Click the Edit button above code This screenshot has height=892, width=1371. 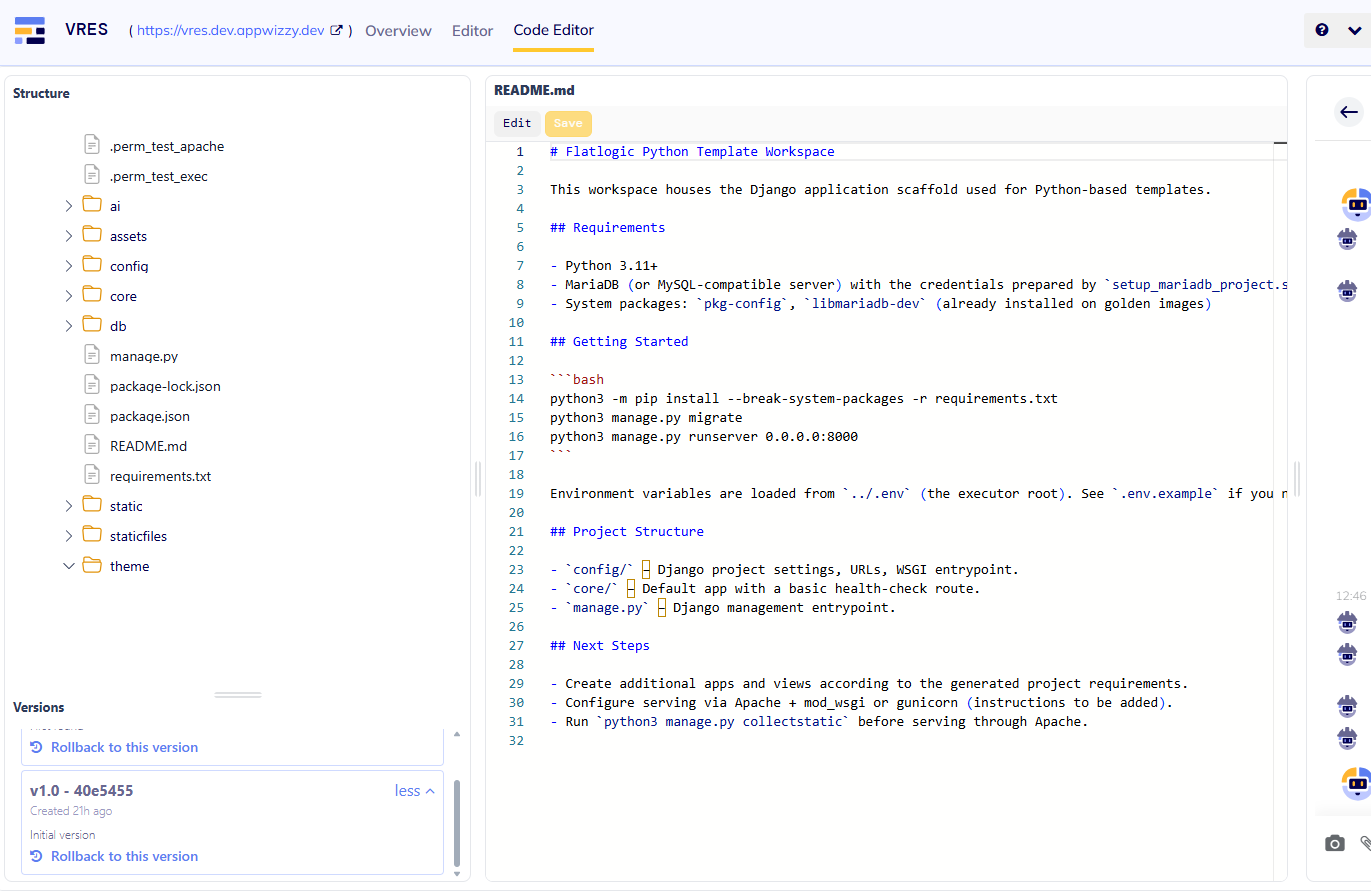click(x=517, y=123)
